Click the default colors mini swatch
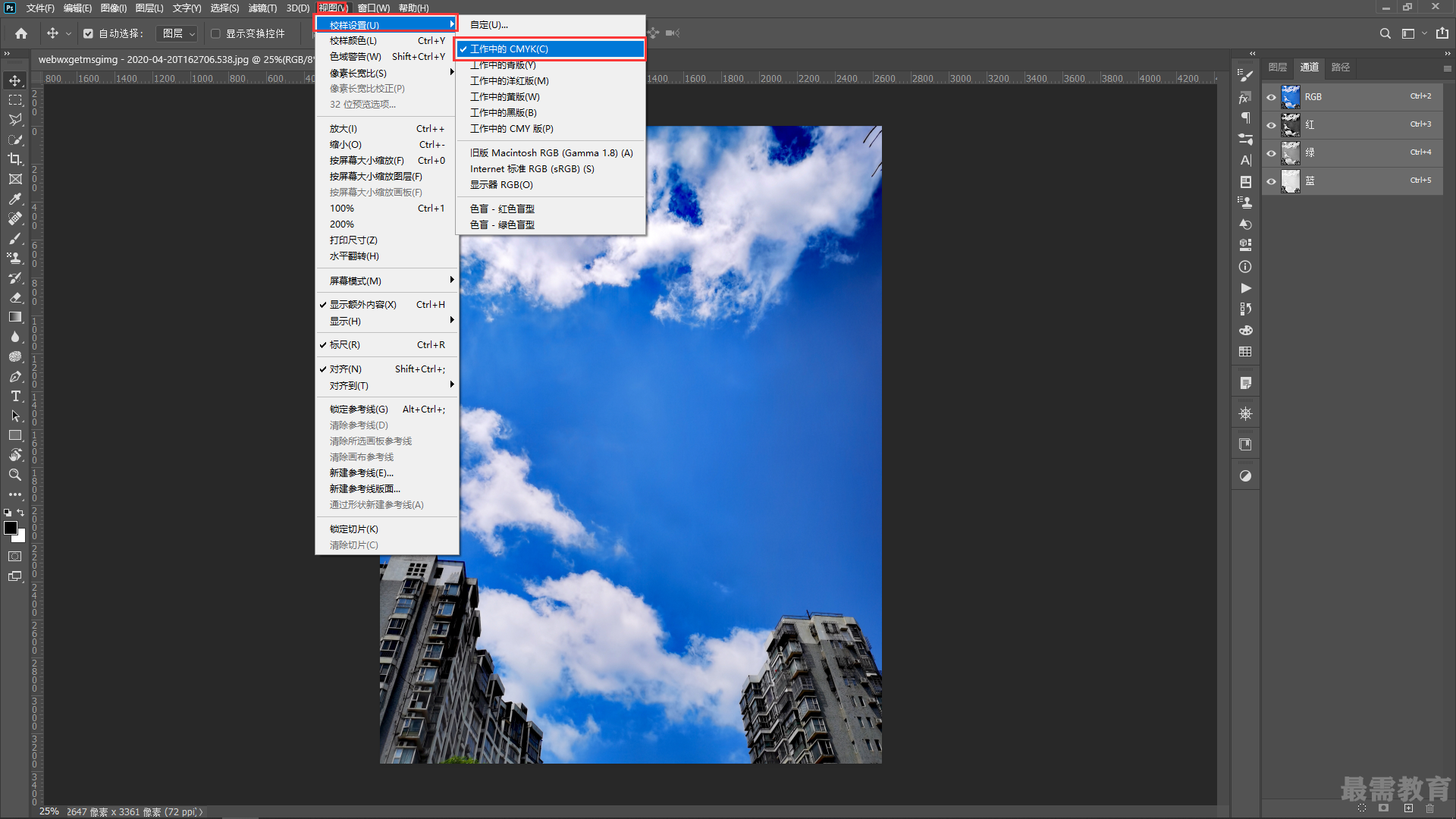The height and width of the screenshot is (819, 1456). coord(8,513)
